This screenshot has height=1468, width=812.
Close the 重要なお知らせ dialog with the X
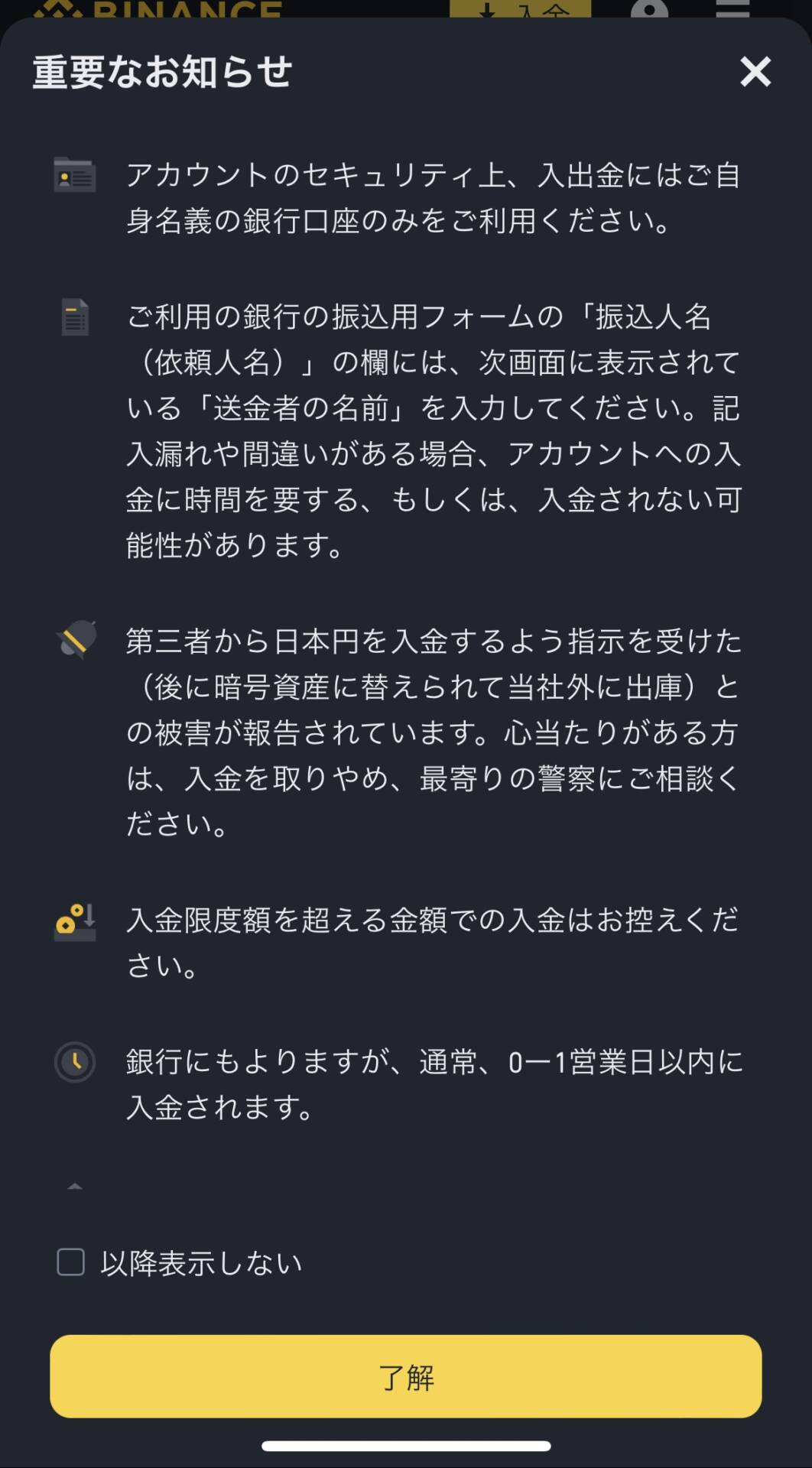755,72
